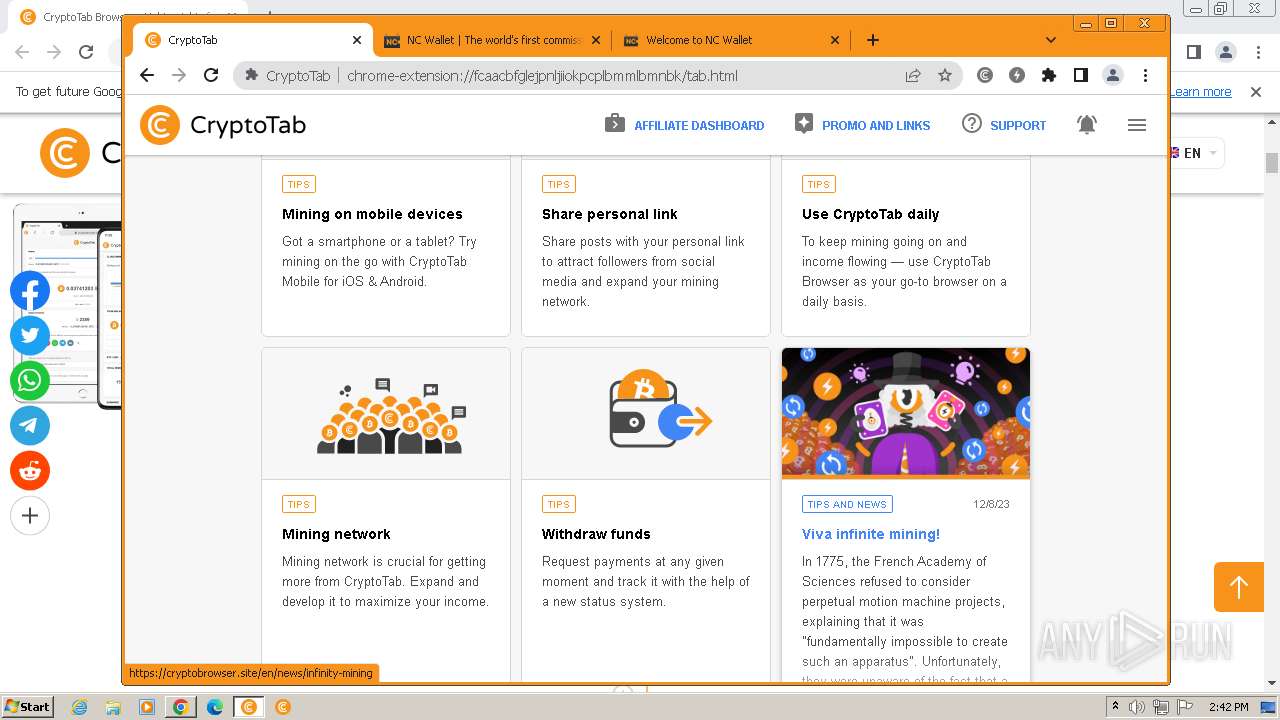Share on Reddit from background window
Image resolution: width=1280 pixels, height=720 pixels.
click(30, 471)
